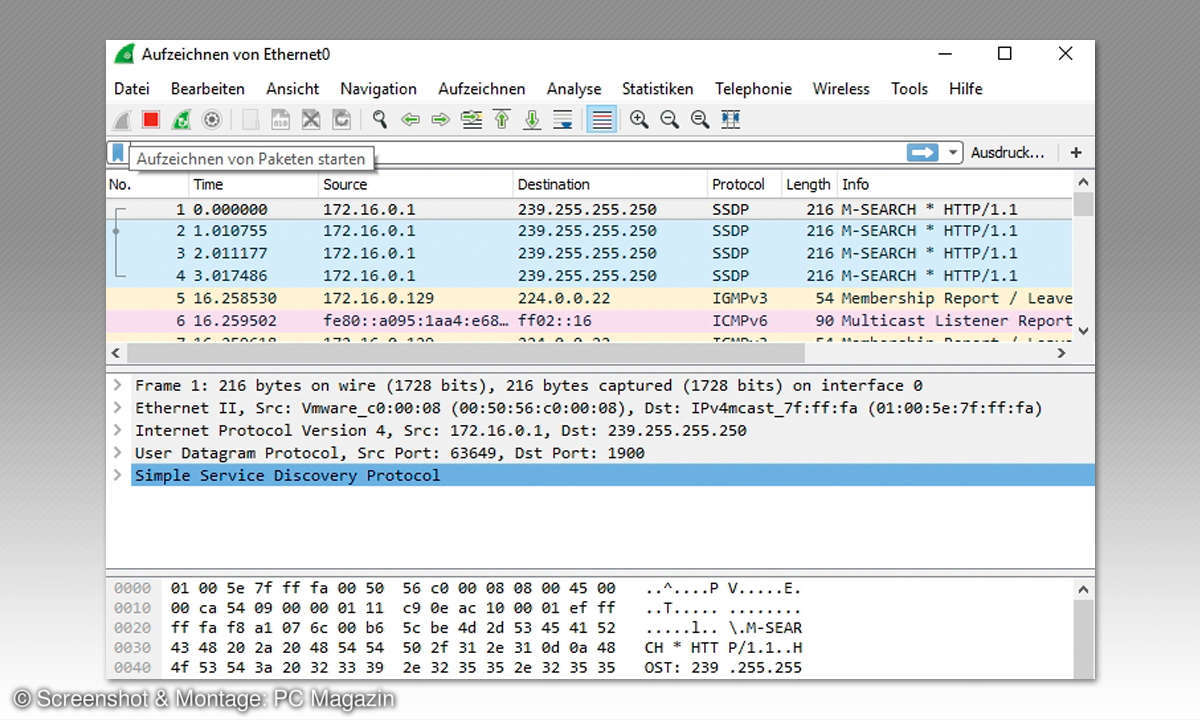Viewport: 1200px width, 720px height.
Task: Click the reload capture file icon
Action: click(341, 120)
